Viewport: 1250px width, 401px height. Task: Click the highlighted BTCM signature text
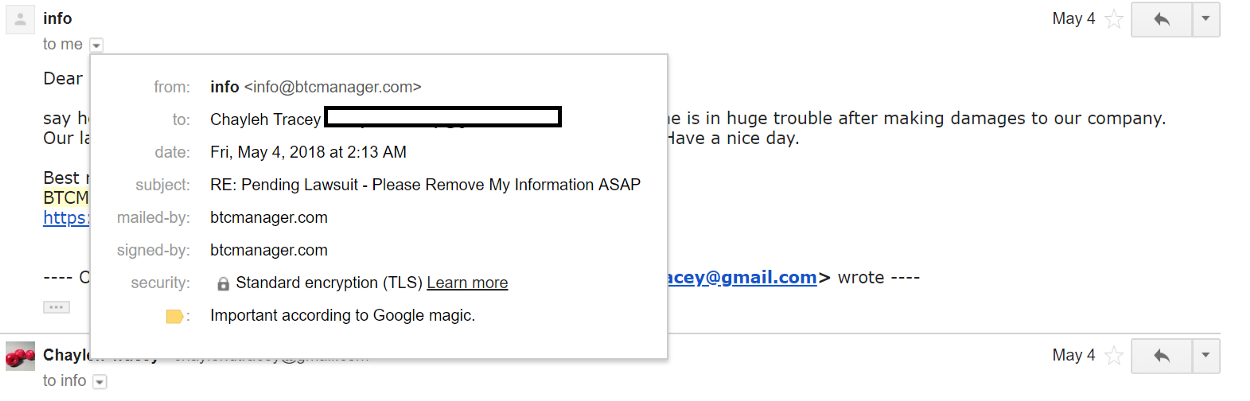(66, 197)
